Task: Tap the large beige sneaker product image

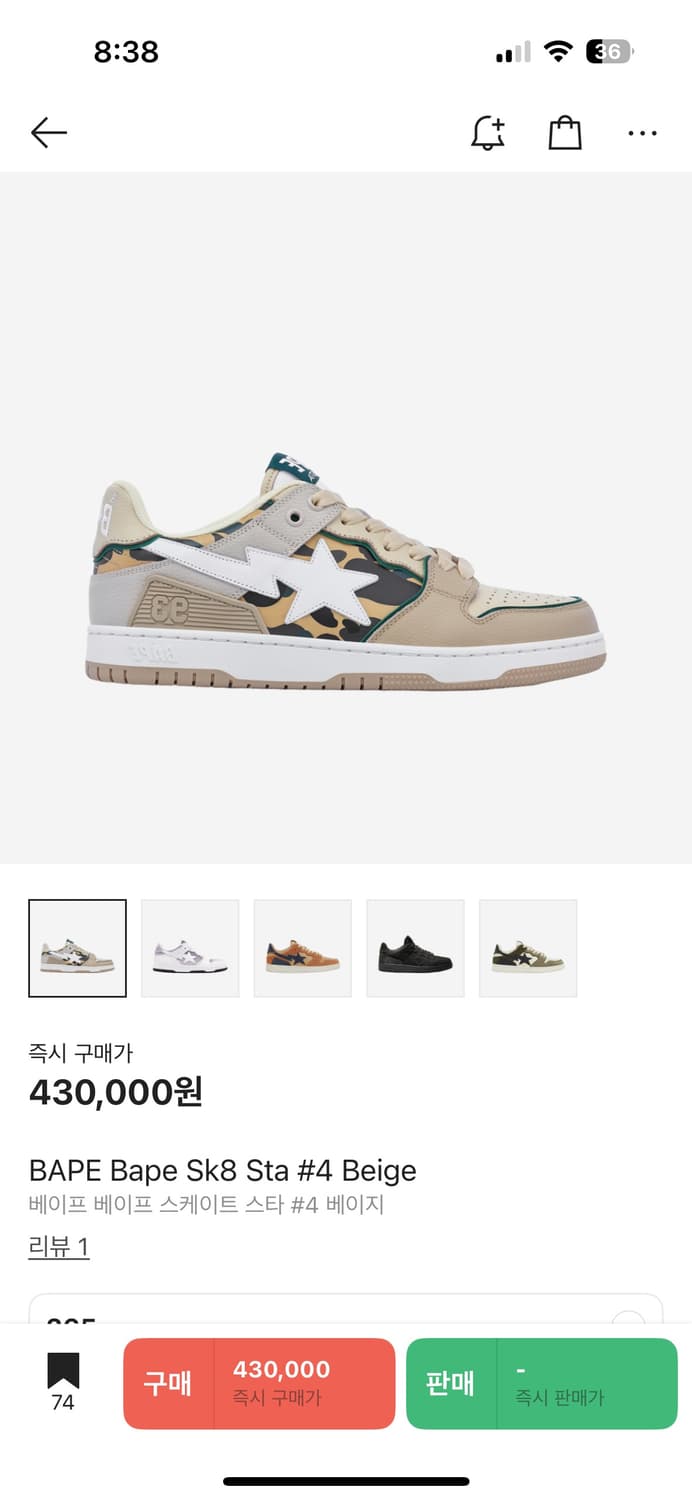Action: 346,571
